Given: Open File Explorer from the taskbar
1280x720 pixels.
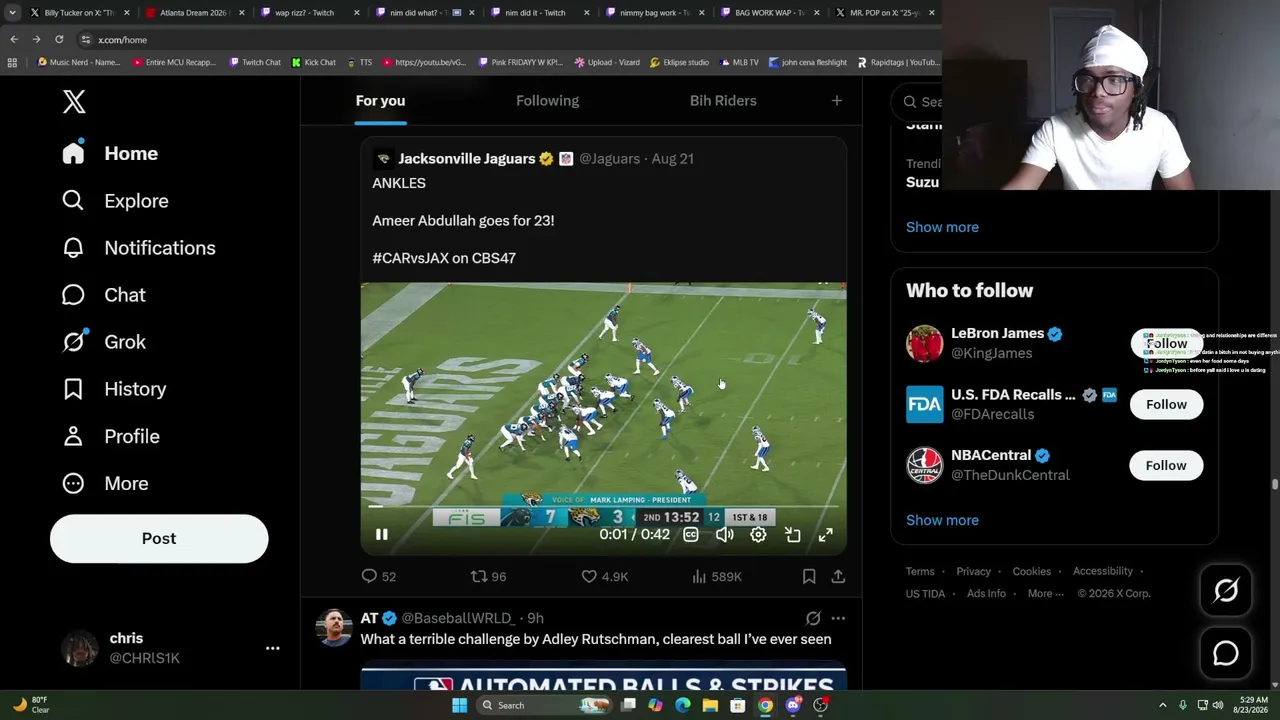Looking at the screenshot, I should tap(710, 705).
